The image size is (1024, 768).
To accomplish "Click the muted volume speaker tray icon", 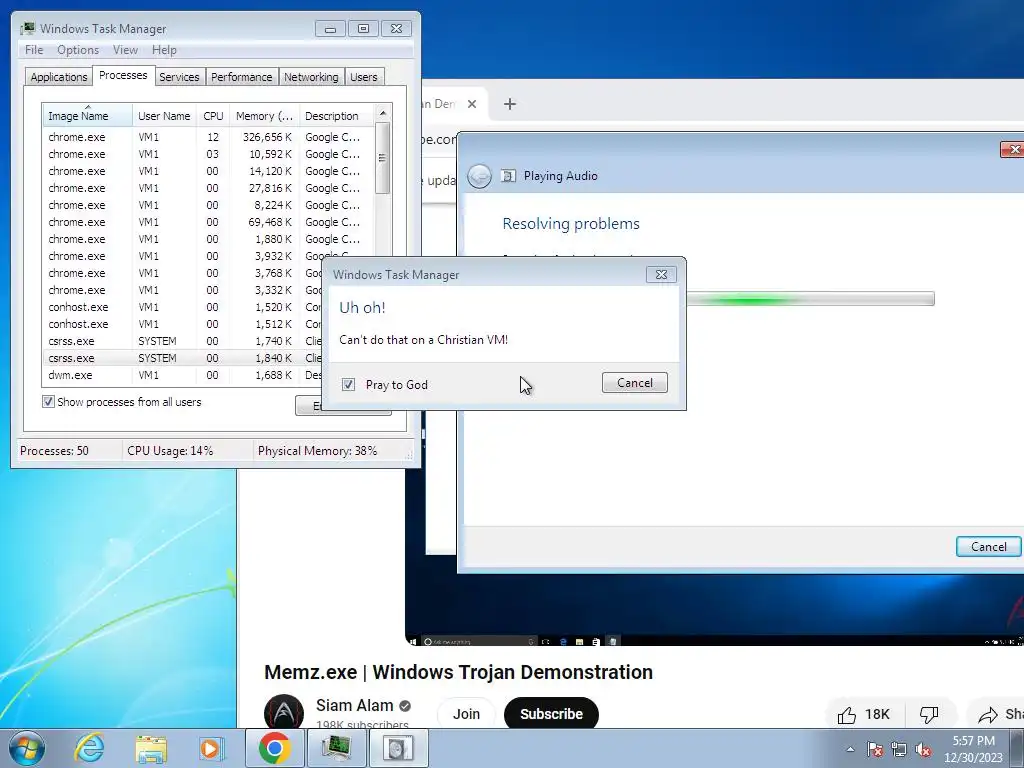I will (923, 749).
